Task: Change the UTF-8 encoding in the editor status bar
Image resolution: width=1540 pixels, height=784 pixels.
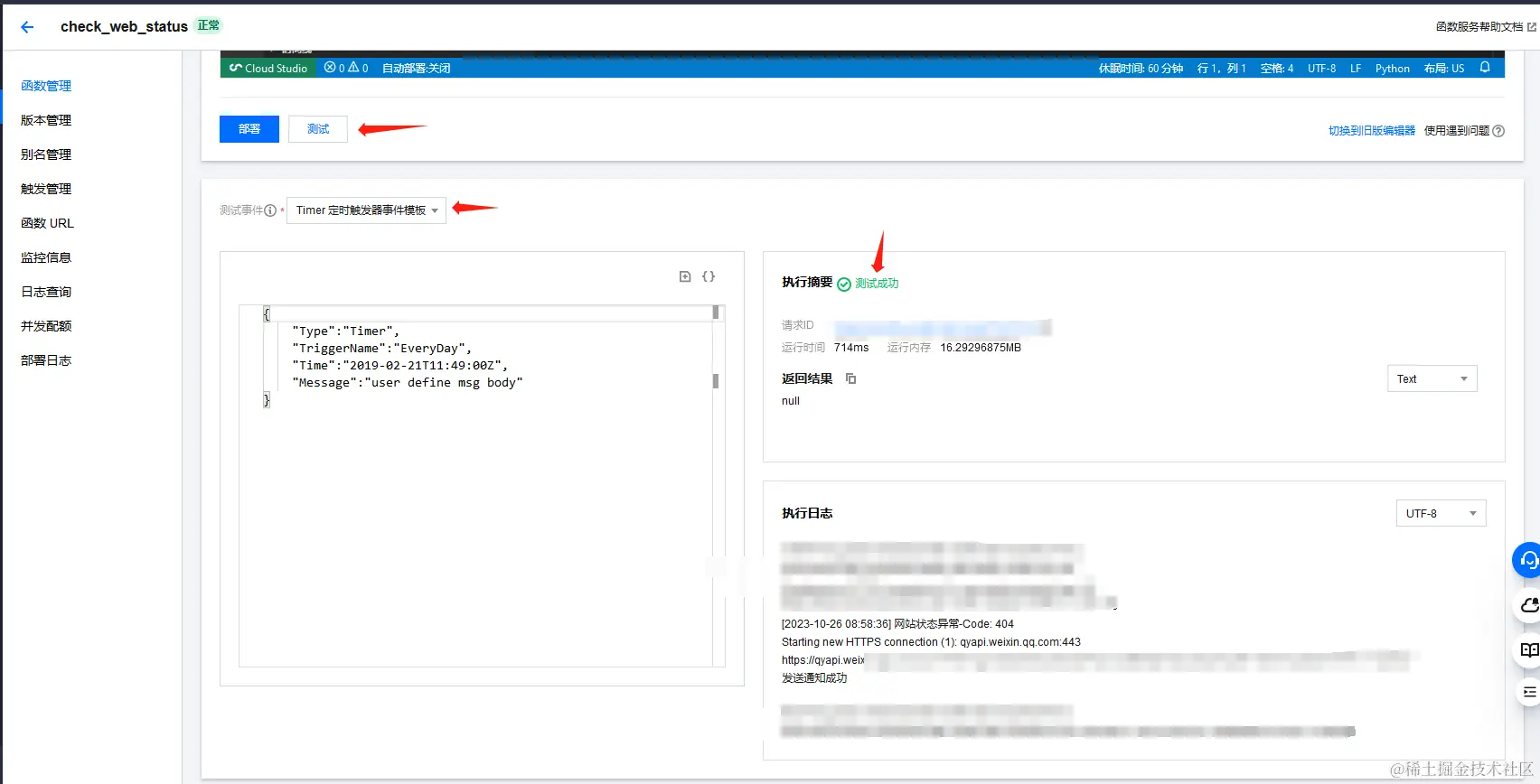Action: coord(1321,68)
